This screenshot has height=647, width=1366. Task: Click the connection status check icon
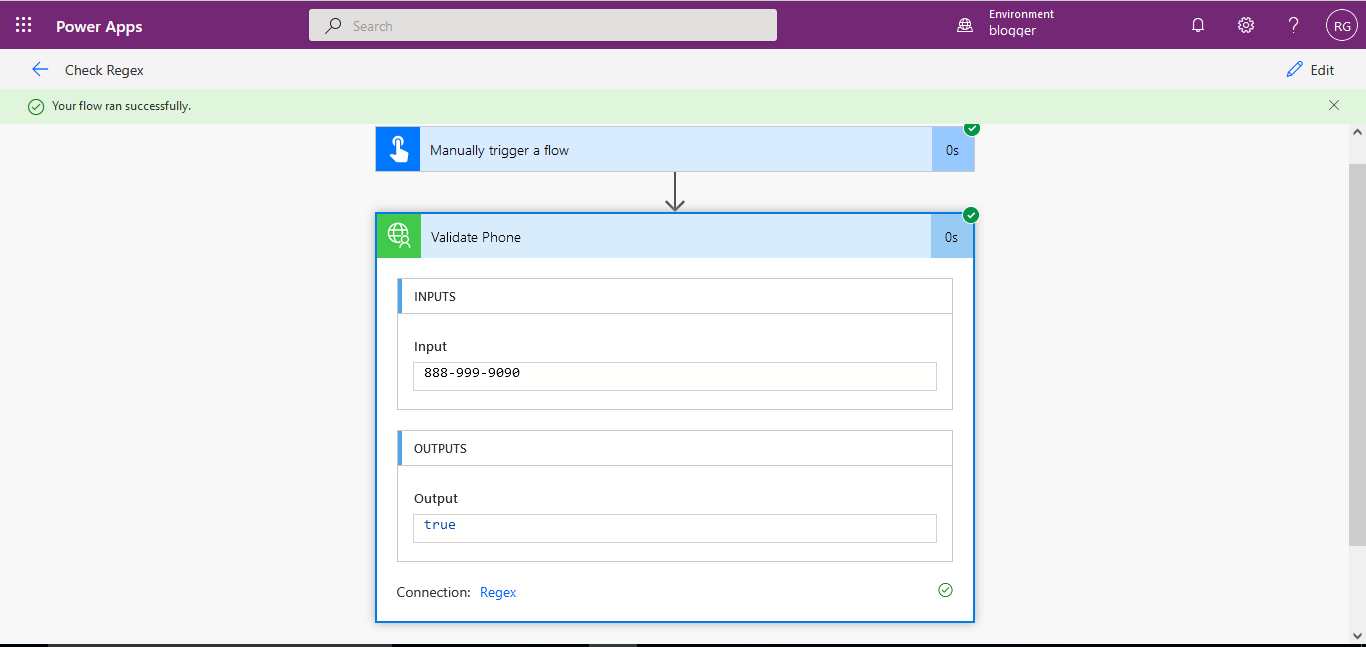click(945, 590)
